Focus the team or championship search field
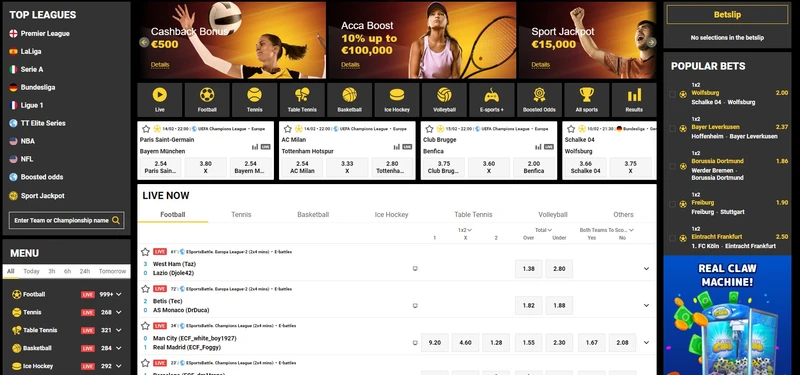Viewport: 800px width, 375px height. 66,220
